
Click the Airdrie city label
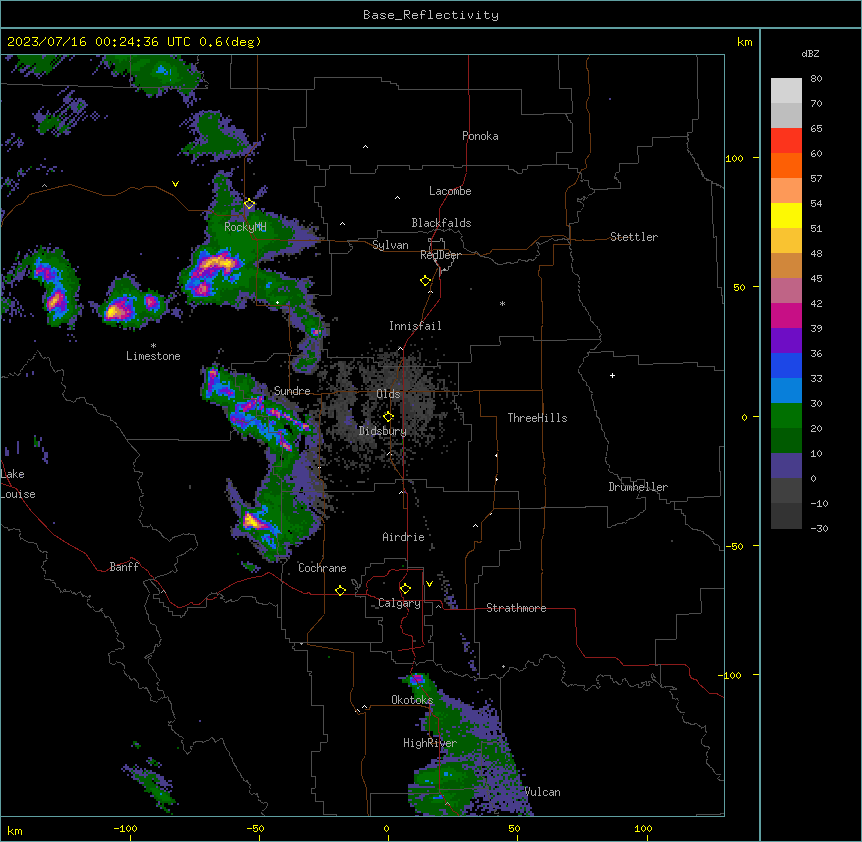pyautogui.click(x=403, y=537)
